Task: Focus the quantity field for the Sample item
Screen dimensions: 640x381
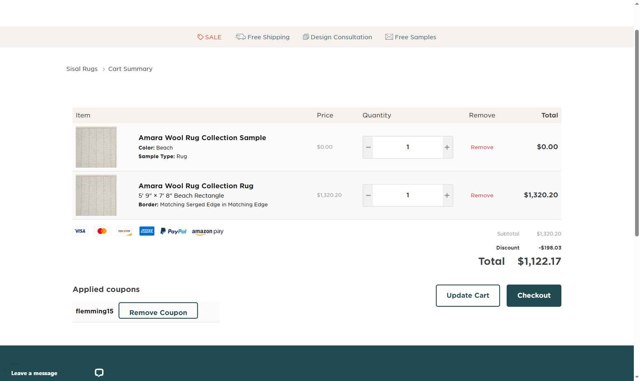Action: coord(408,147)
